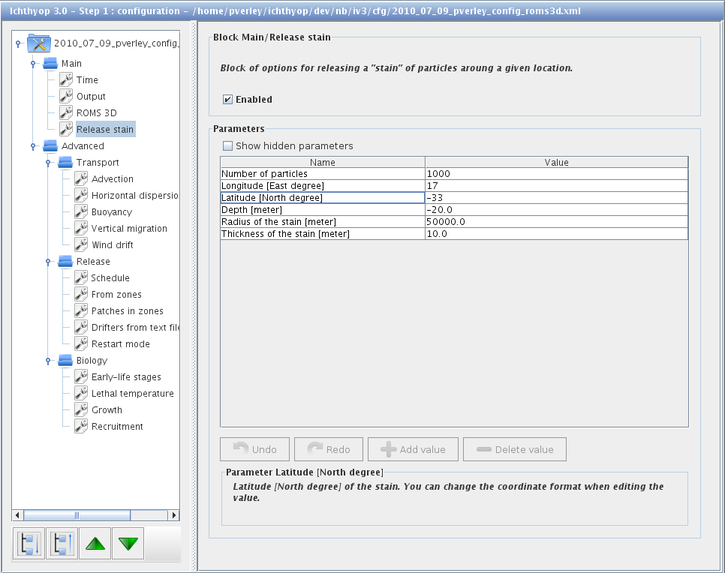Viewport: 725px width, 573px height.
Task: Edit the Number of particles value
Action: point(556,174)
